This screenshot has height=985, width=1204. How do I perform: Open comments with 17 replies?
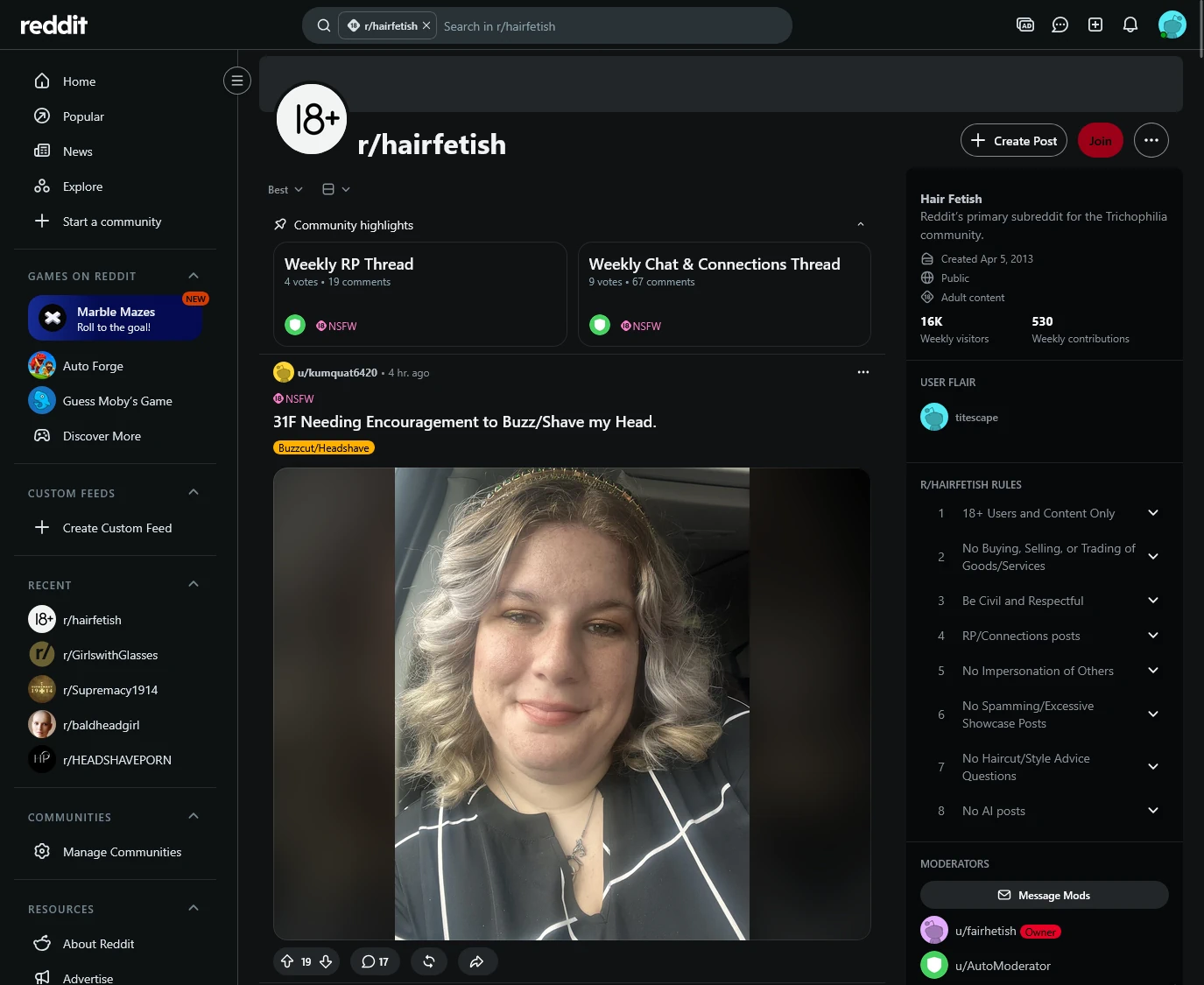point(375,961)
